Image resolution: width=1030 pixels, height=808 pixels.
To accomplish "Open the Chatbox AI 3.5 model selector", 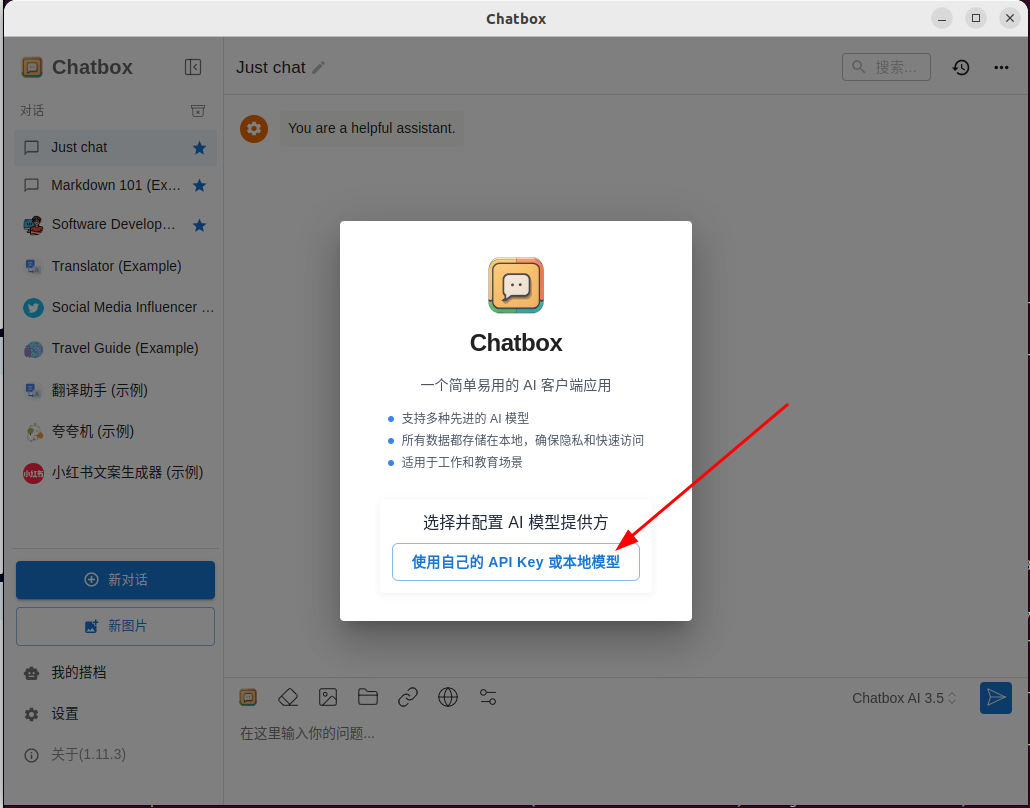I will (x=904, y=698).
